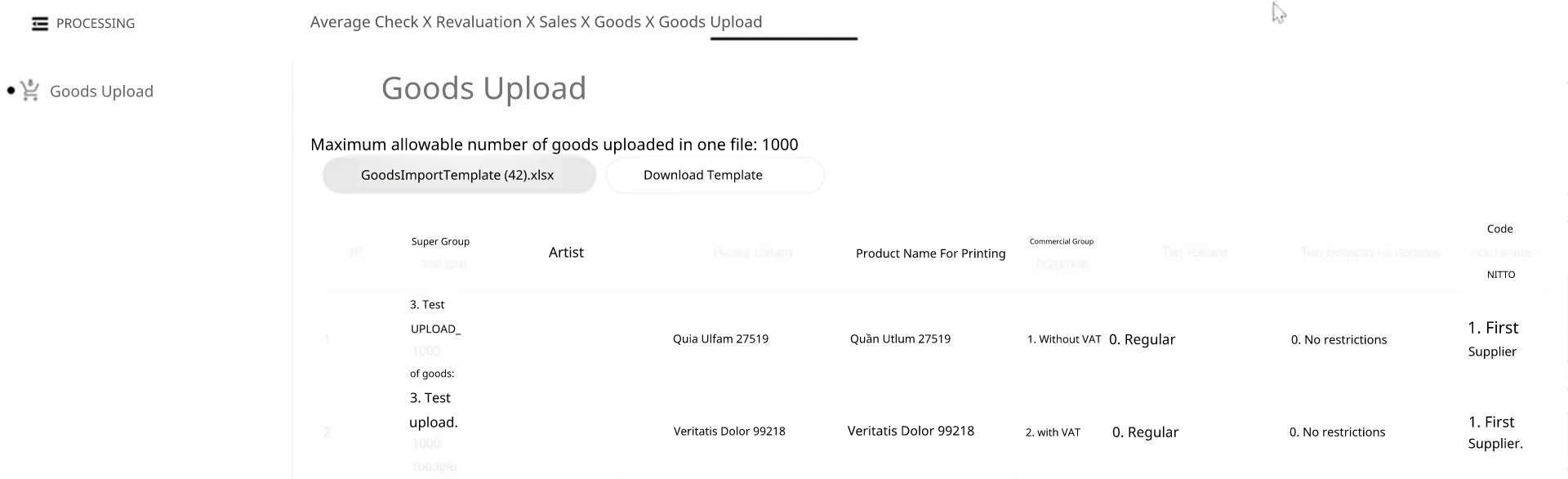Go to the underlined Goods Upload tab
The height and width of the screenshot is (479, 1568).
(710, 23)
